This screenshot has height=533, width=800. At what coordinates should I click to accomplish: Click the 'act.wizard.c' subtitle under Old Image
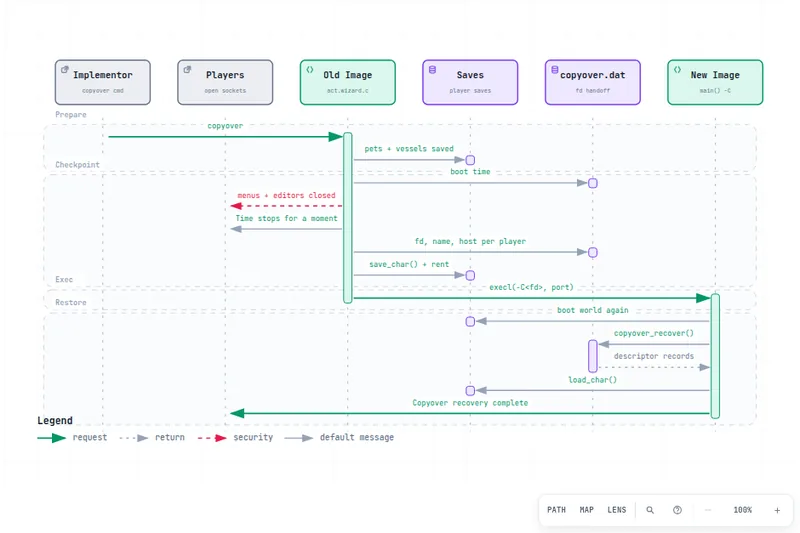click(x=347, y=90)
